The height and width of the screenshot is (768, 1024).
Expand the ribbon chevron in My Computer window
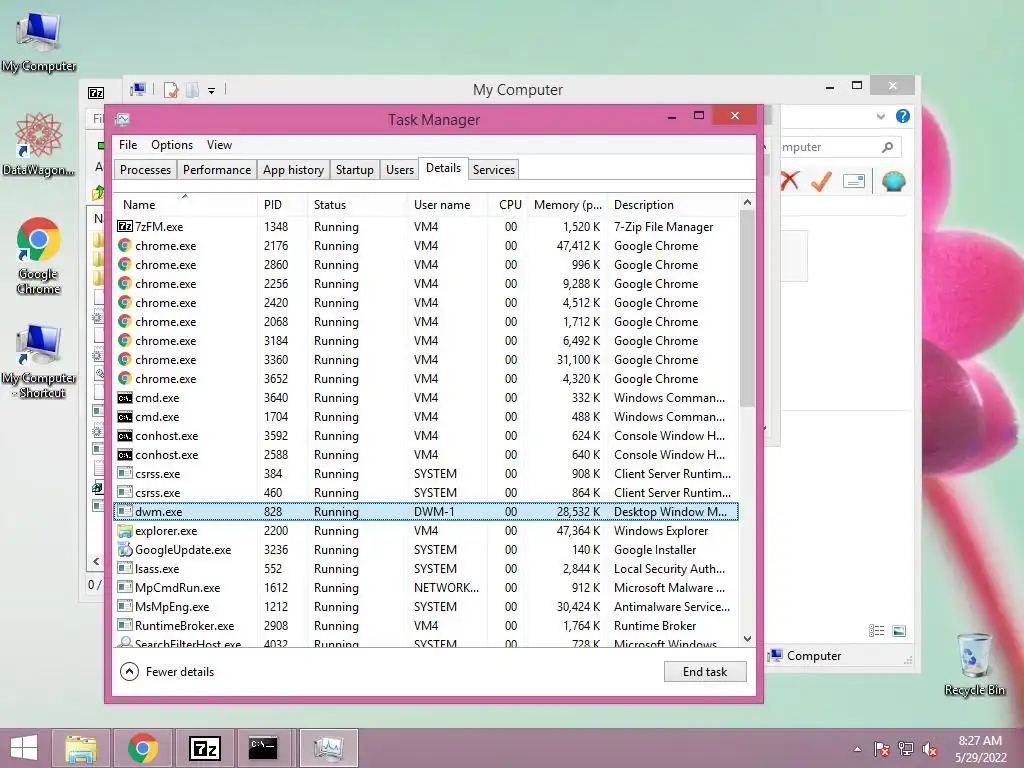880,116
